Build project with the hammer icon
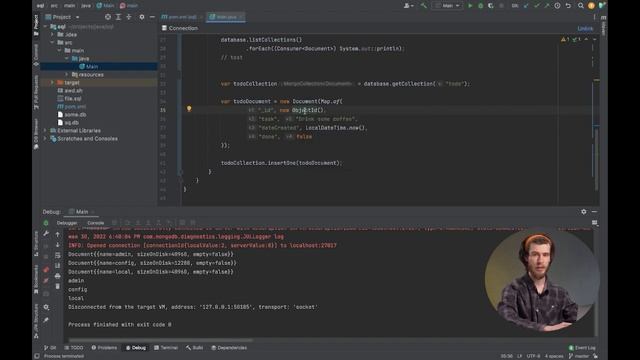Image resolution: width=640 pixels, height=360 pixels. (424, 6)
